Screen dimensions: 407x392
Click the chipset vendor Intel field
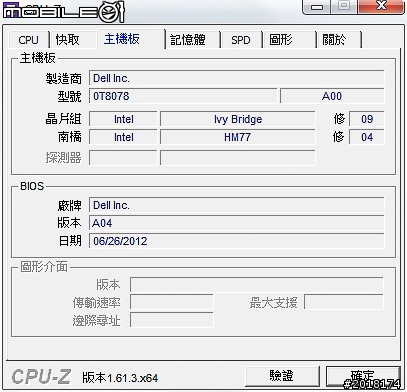123,119
